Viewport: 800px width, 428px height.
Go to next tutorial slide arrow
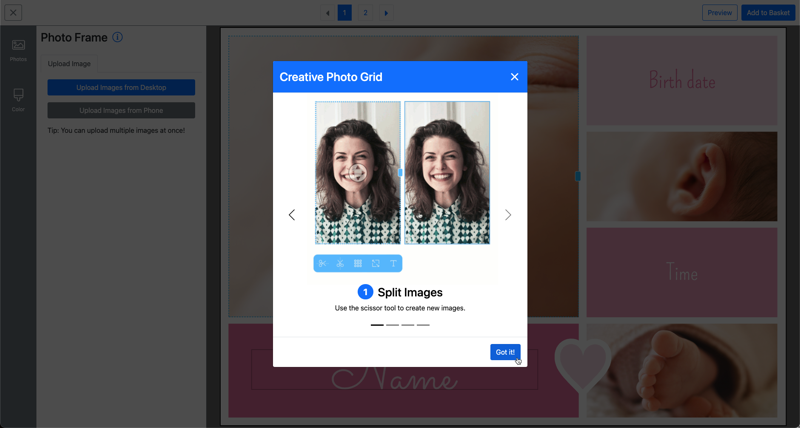pos(508,215)
